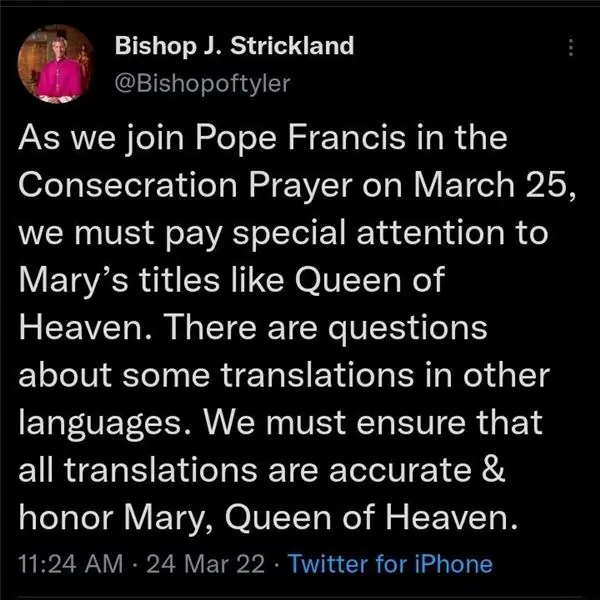This screenshot has height=600, width=600.
Task: Click the @Bishopoftyler handle
Action: [204, 82]
